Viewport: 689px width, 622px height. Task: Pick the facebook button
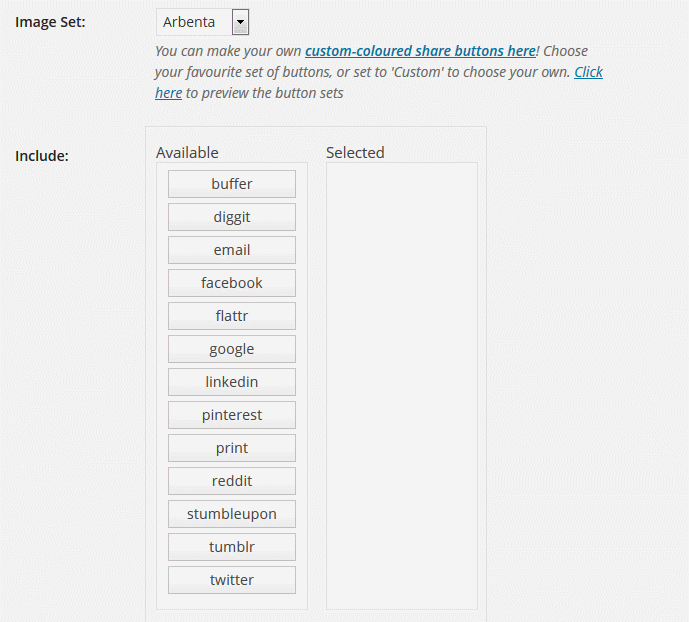point(232,283)
